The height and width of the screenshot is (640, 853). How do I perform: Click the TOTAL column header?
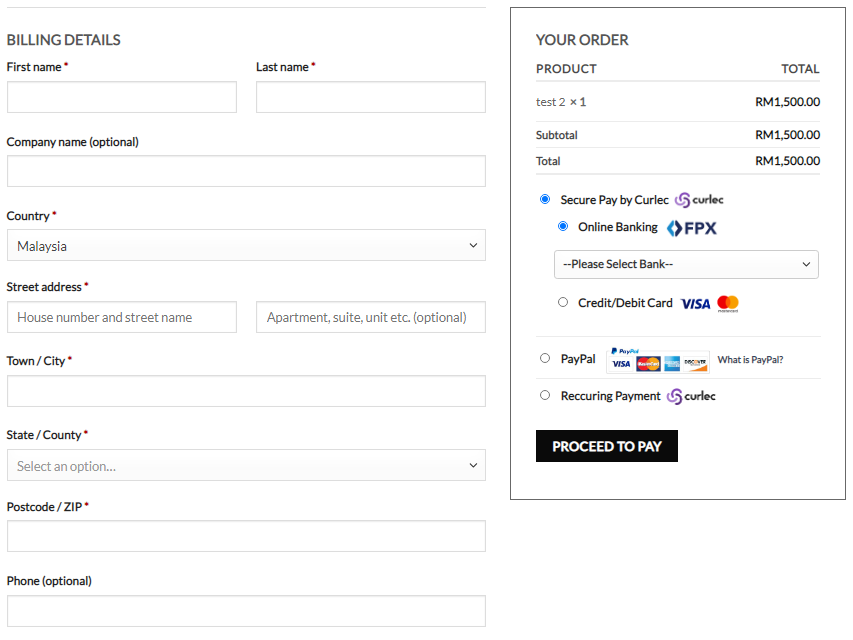(800, 69)
